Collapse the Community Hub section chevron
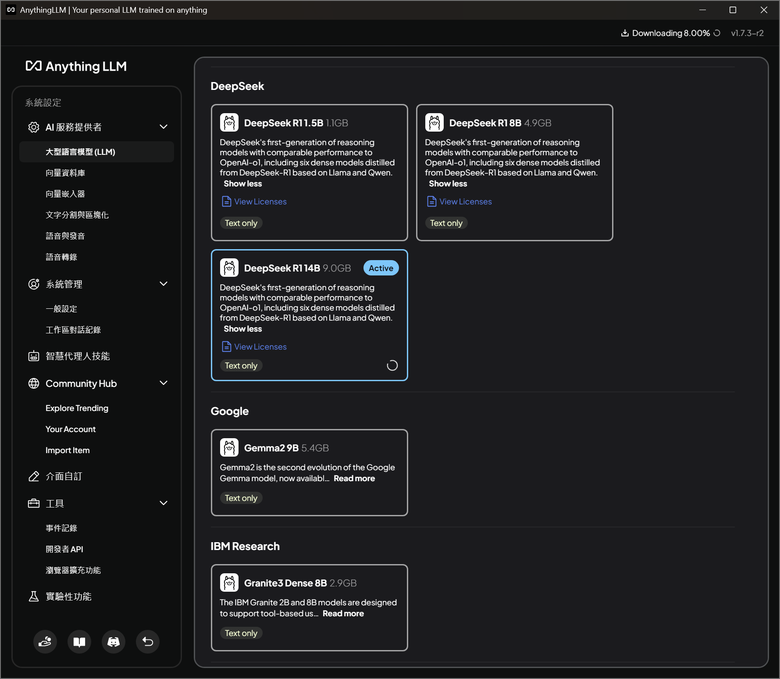 coord(164,384)
